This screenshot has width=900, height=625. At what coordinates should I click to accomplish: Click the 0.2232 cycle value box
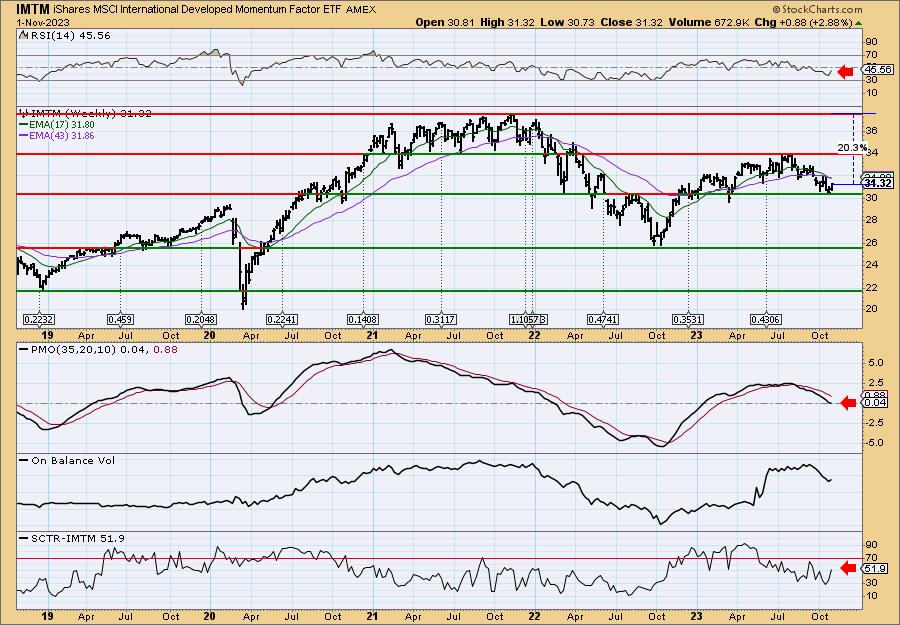pyautogui.click(x=39, y=319)
